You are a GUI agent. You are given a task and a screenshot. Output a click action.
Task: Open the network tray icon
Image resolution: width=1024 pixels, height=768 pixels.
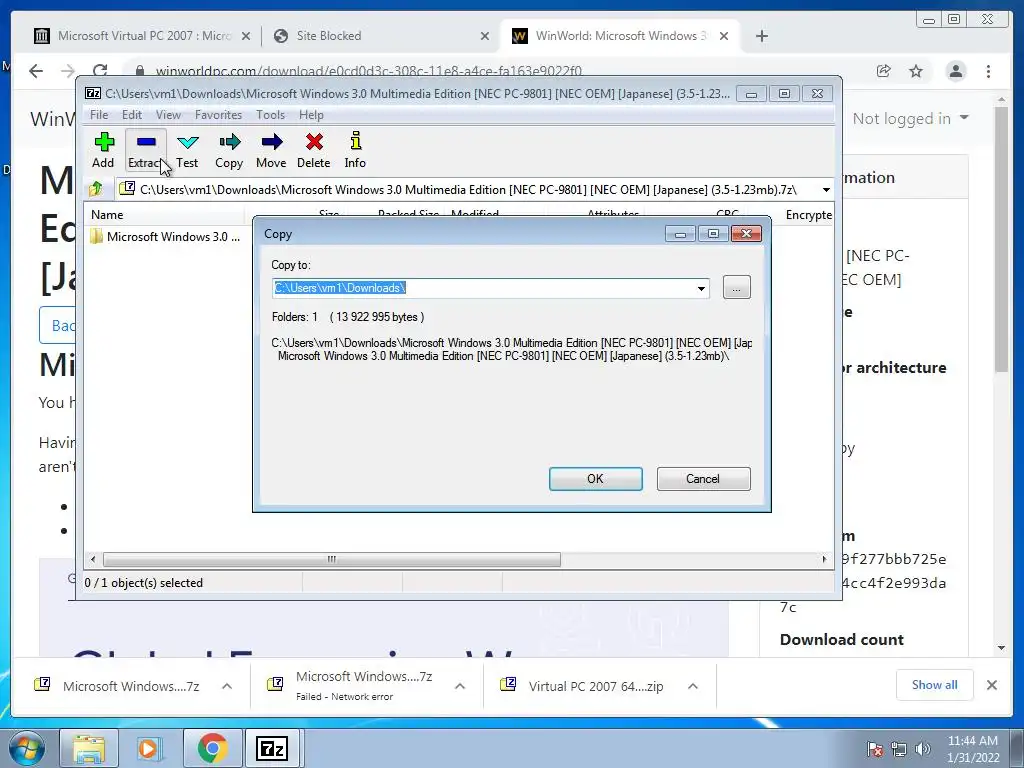point(899,749)
